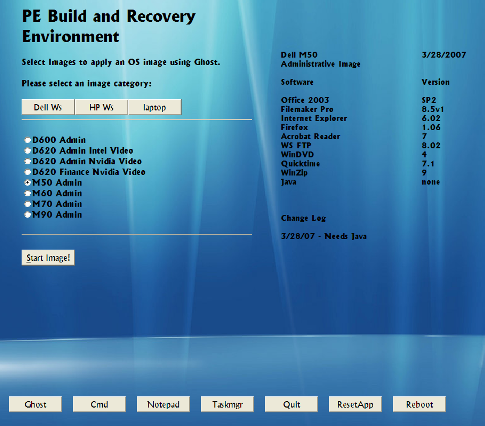Click the 'Java' software entry
485x426 pixels.
[x=289, y=182]
